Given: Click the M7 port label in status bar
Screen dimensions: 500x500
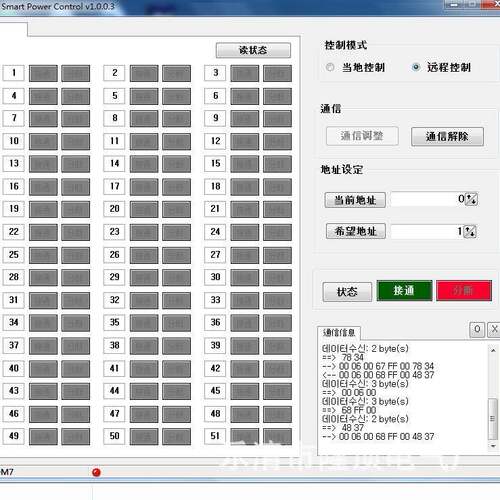Looking at the screenshot, I should click(7, 472).
